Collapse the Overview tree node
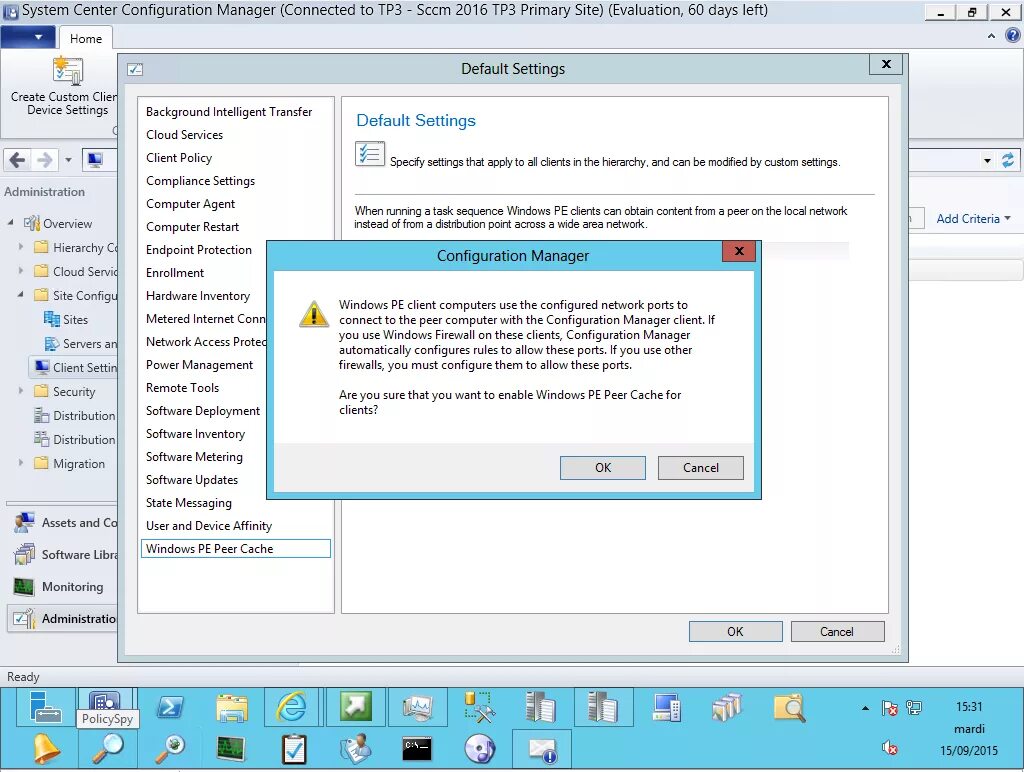The image size is (1024, 772). (10, 223)
